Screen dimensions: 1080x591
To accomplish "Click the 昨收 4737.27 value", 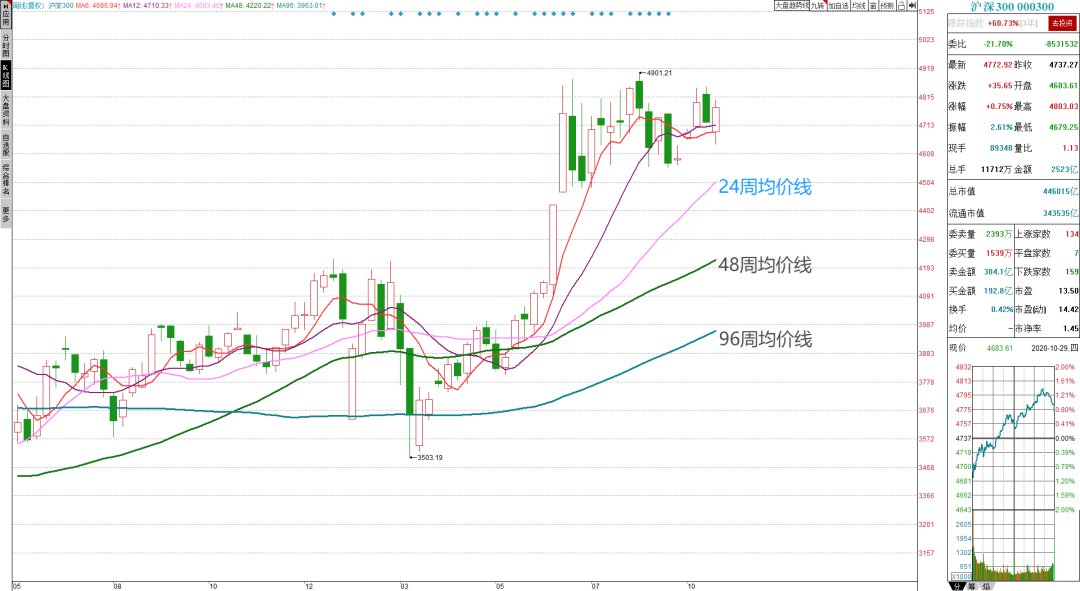I will click(x=1063, y=65).
